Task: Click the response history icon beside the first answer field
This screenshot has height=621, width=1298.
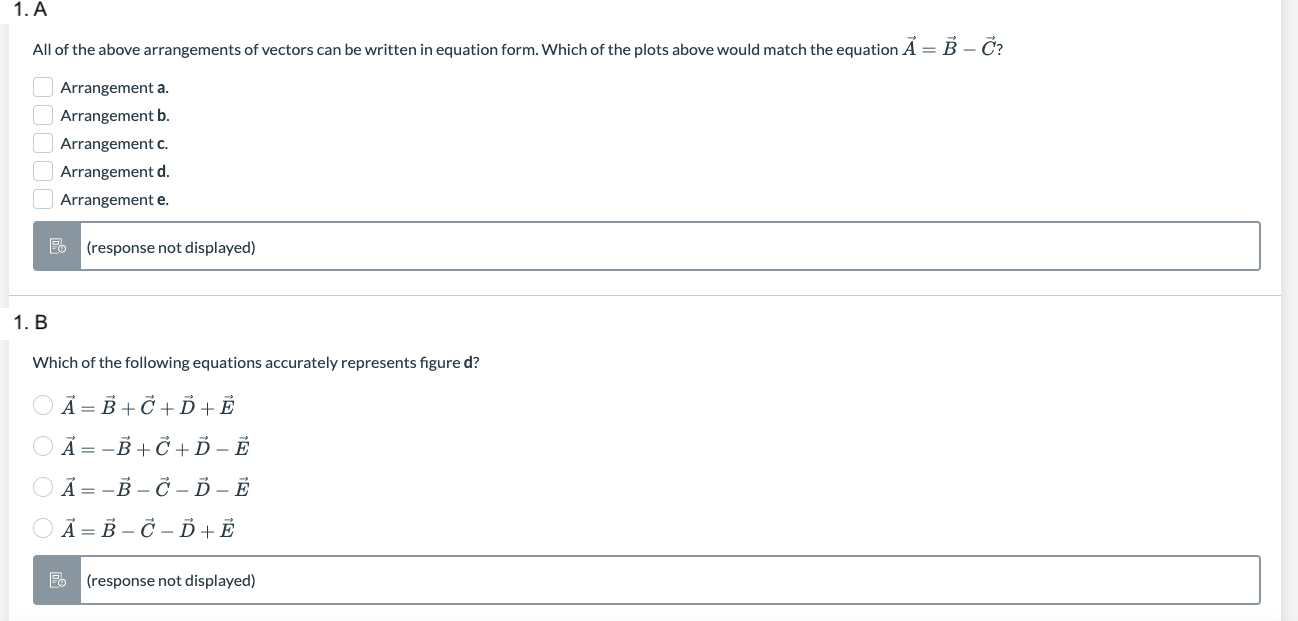Action: click(x=57, y=246)
